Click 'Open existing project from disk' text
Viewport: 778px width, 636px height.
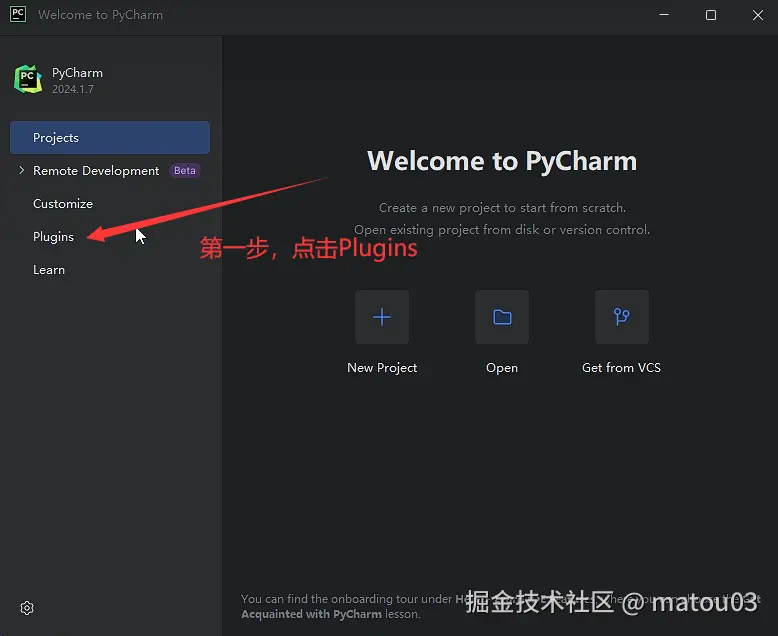pos(502,230)
